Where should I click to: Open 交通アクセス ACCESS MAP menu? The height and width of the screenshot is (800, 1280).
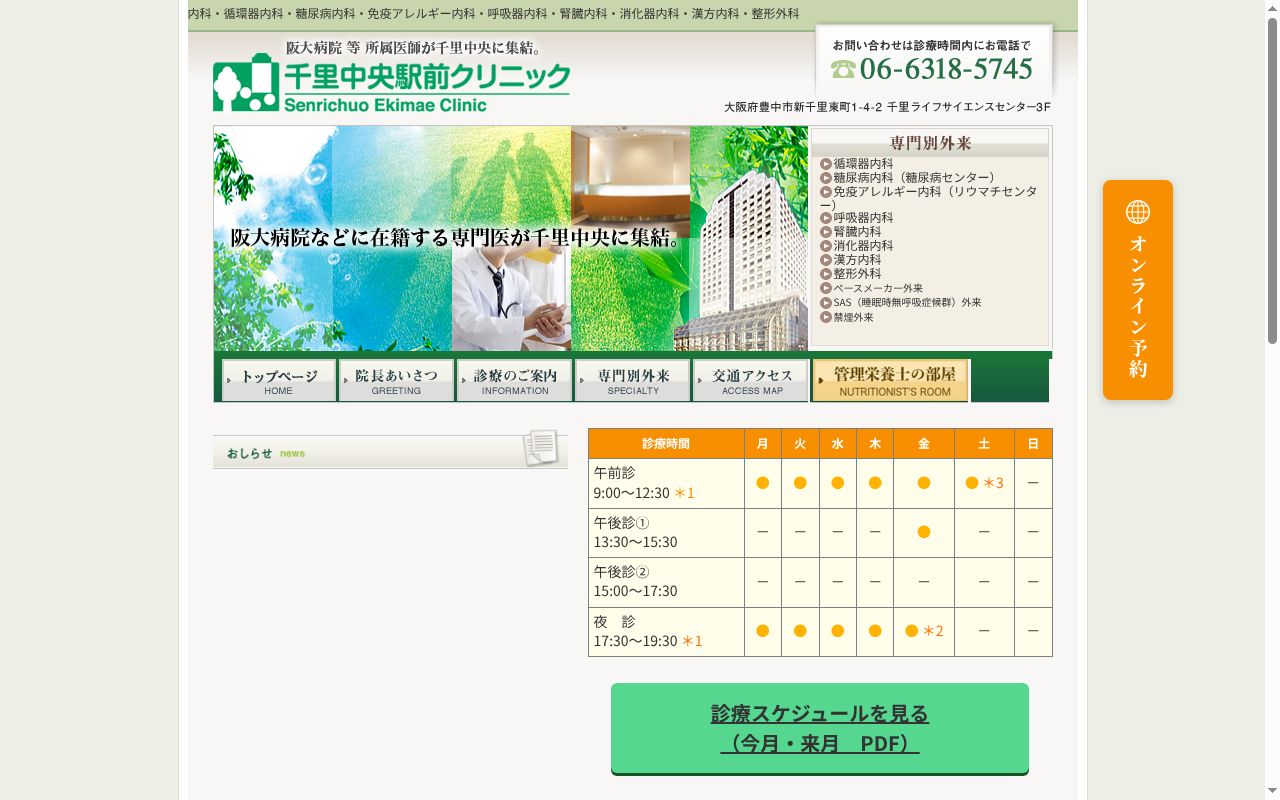[751, 381]
